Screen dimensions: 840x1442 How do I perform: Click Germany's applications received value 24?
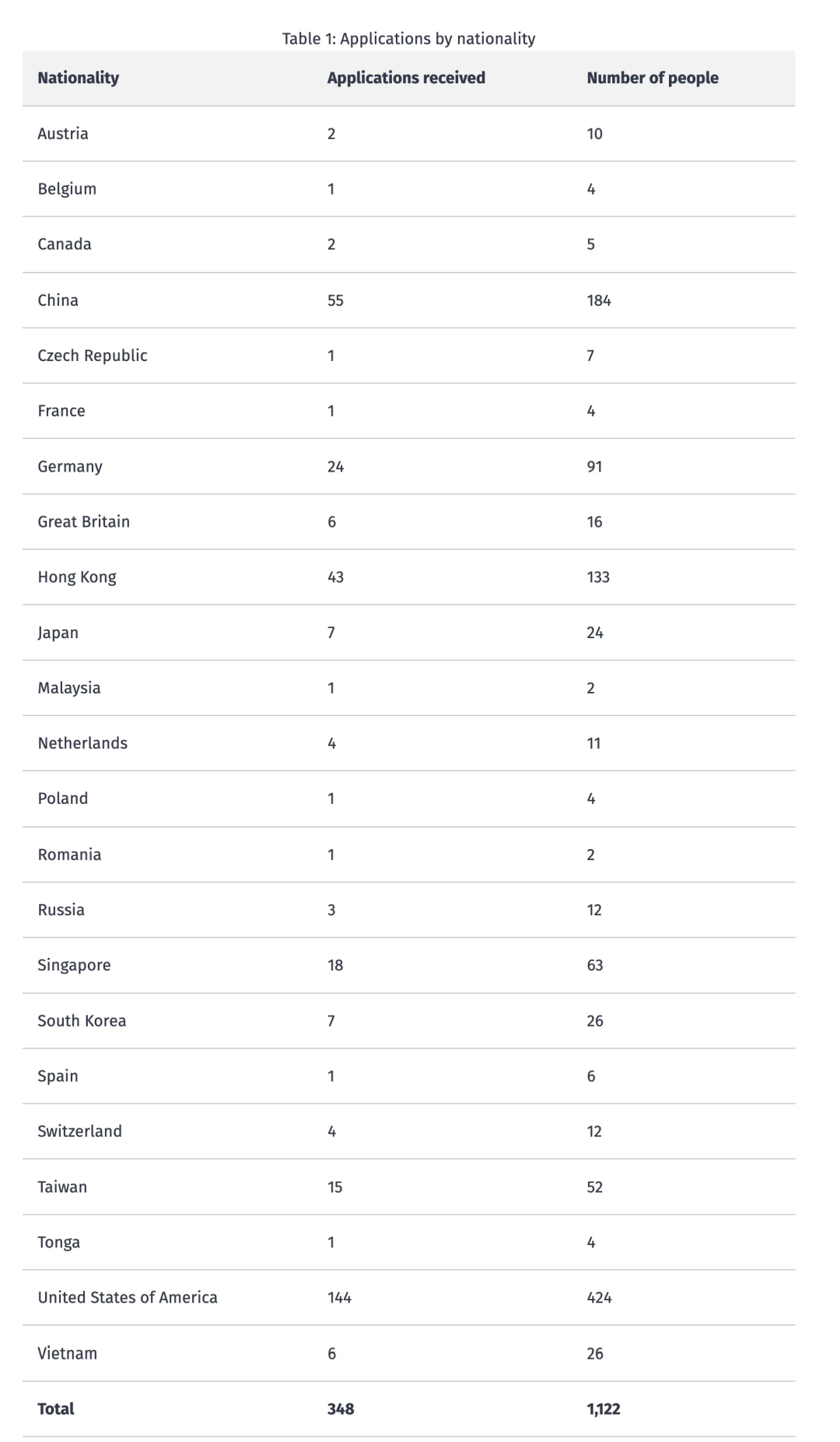click(x=335, y=467)
